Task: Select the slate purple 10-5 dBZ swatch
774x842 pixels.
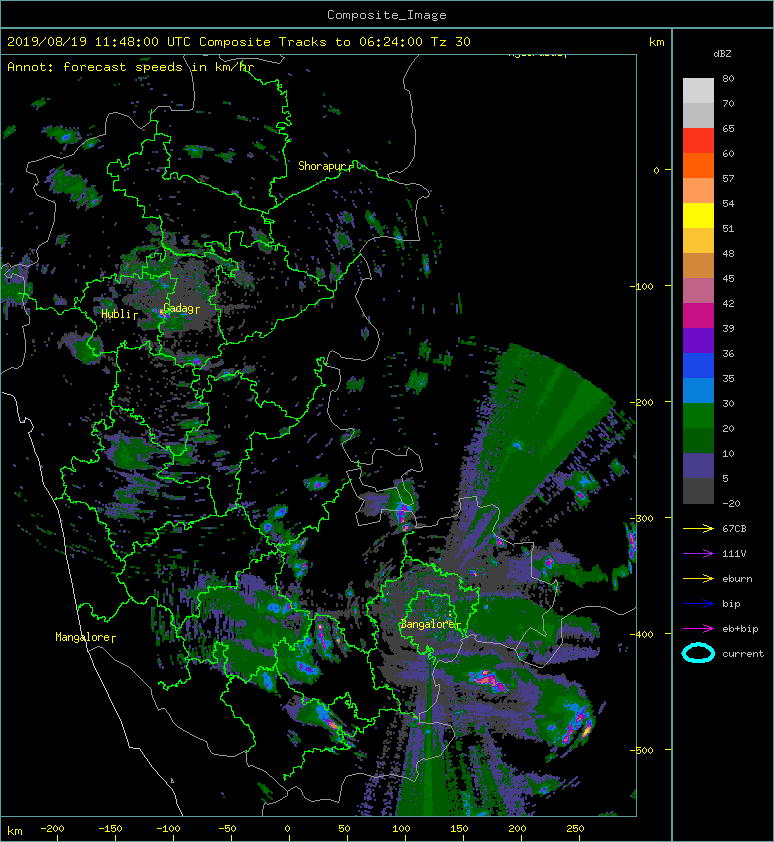Action: 698,466
